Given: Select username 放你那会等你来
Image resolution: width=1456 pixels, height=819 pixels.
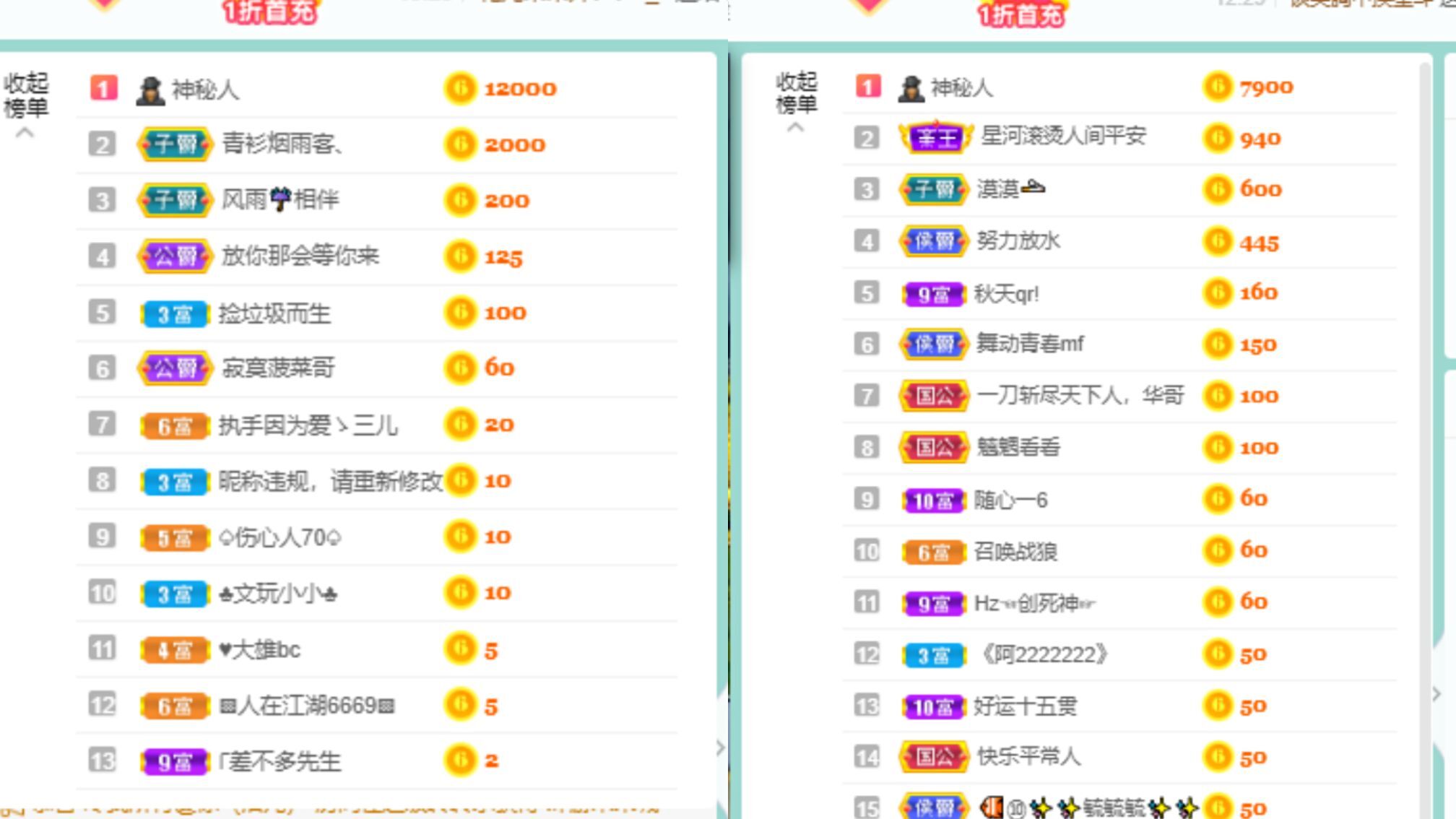Looking at the screenshot, I should coord(300,256).
